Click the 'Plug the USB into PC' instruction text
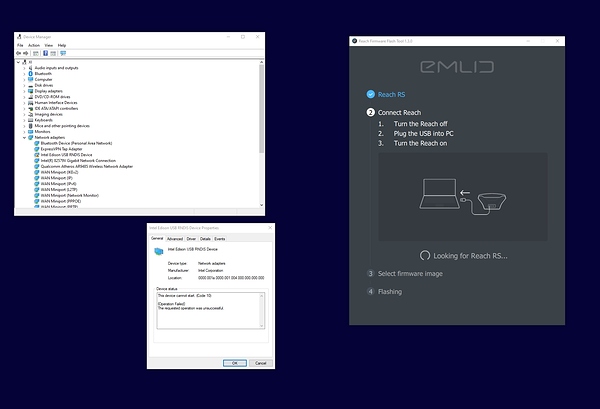 click(424, 134)
